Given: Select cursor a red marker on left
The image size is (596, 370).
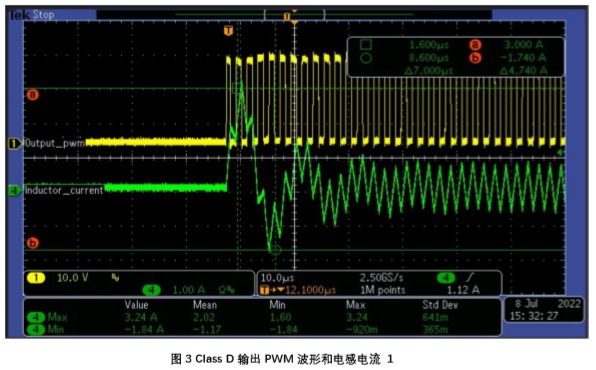Looking at the screenshot, I should [x=33, y=94].
